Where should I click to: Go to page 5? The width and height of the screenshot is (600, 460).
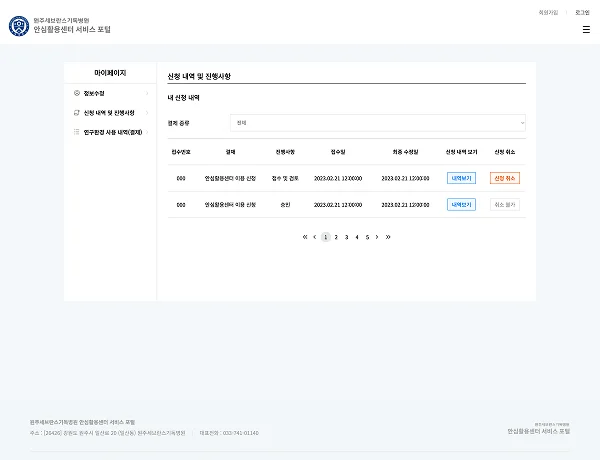367,237
